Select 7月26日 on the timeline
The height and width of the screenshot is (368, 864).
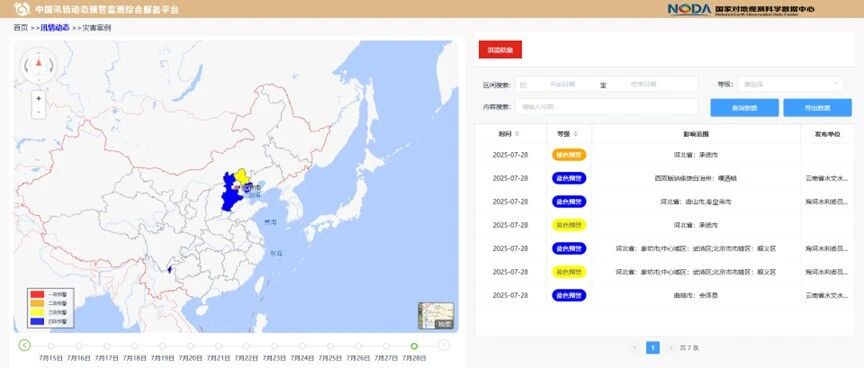coord(358,346)
